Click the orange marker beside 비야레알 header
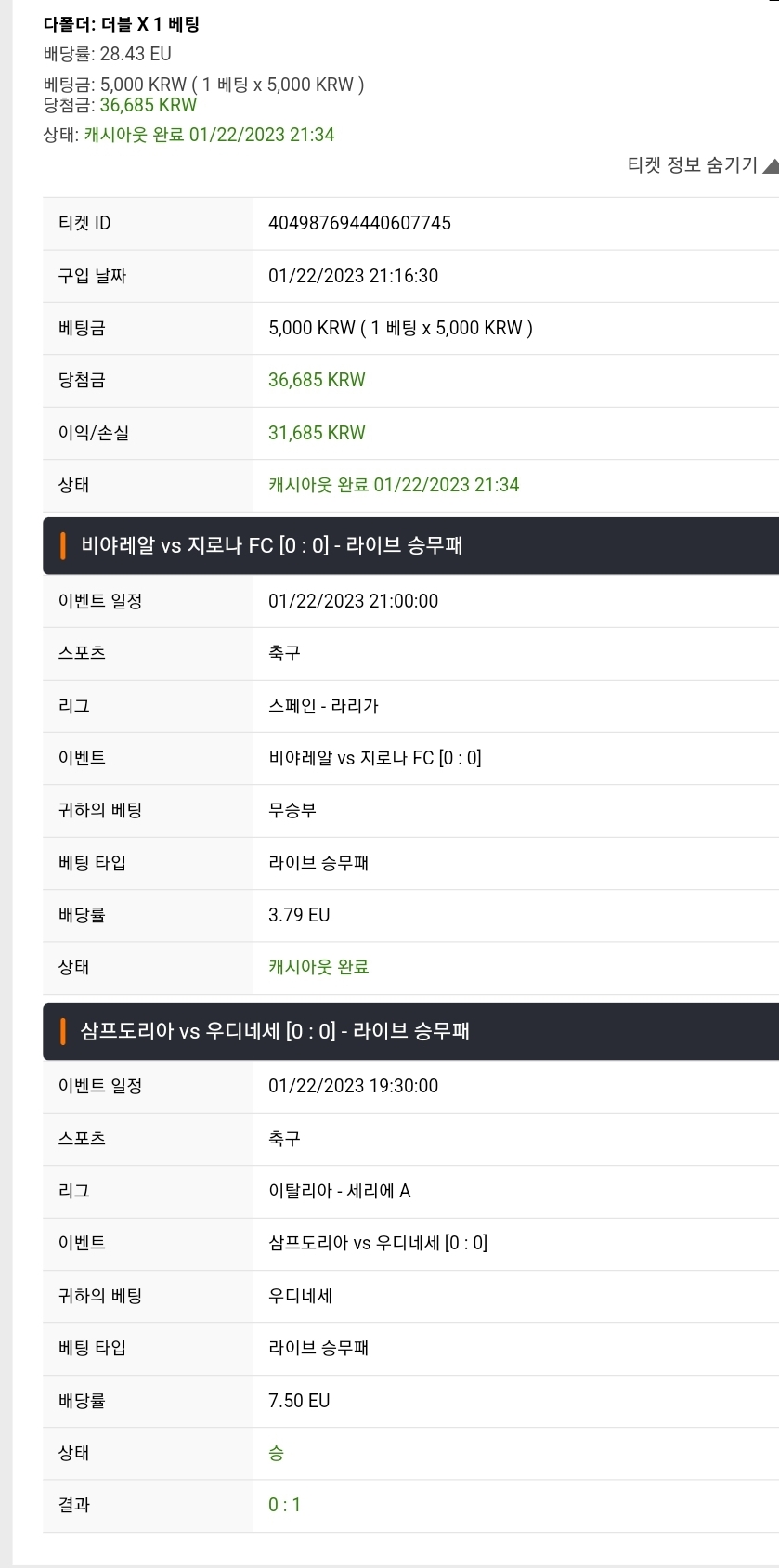The height and width of the screenshot is (1568, 779). click(x=63, y=546)
